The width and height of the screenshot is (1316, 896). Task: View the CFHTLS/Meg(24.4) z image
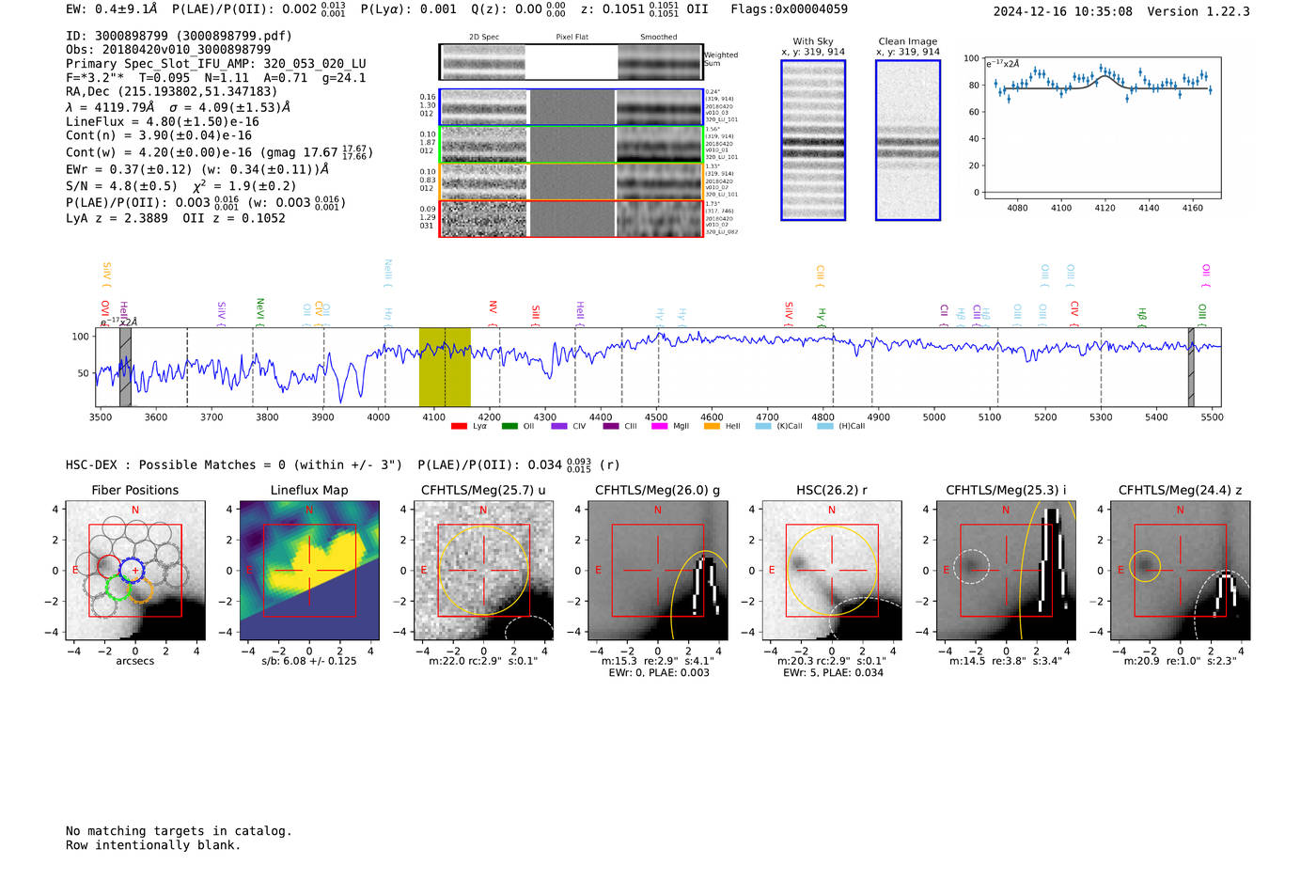[x=1180, y=571]
